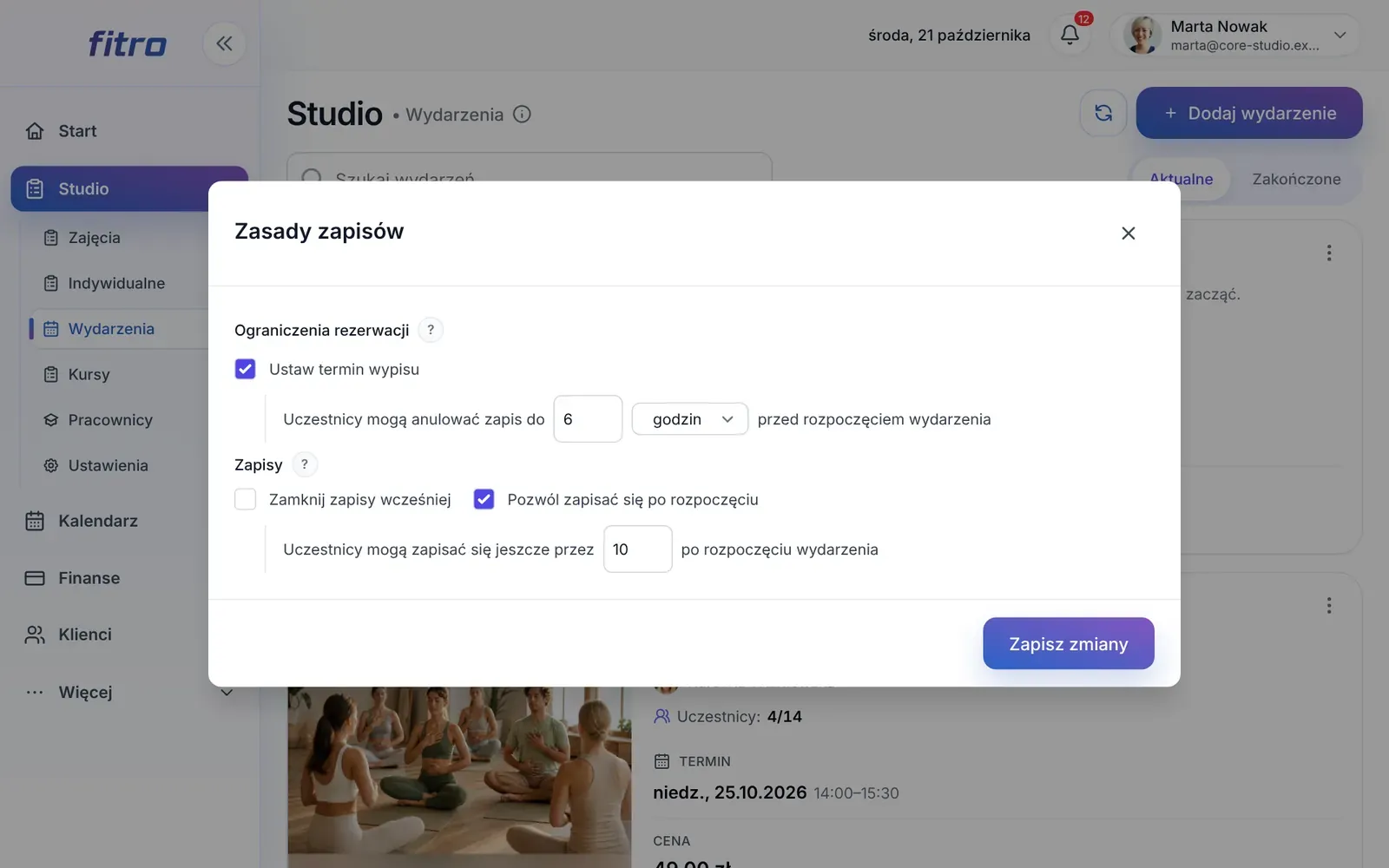Switch to Aktualne tab

point(1181,179)
